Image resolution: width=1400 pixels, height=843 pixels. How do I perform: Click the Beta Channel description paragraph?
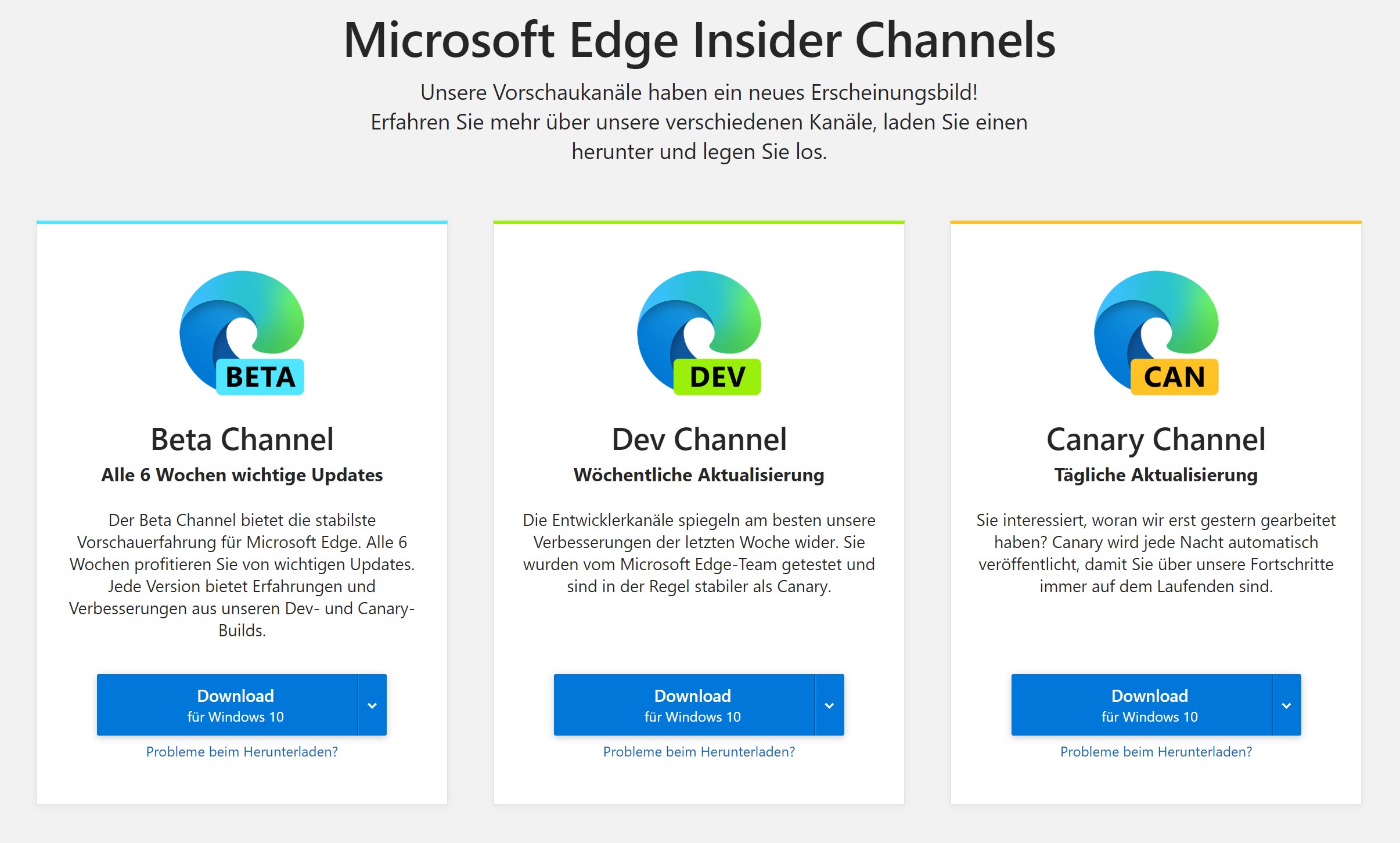pyautogui.click(x=242, y=575)
